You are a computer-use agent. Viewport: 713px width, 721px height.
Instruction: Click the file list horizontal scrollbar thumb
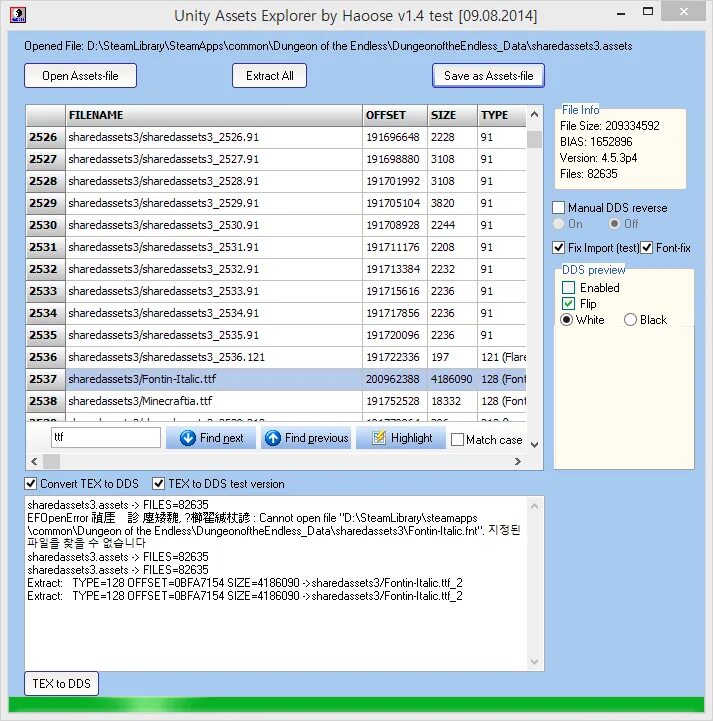(51, 461)
